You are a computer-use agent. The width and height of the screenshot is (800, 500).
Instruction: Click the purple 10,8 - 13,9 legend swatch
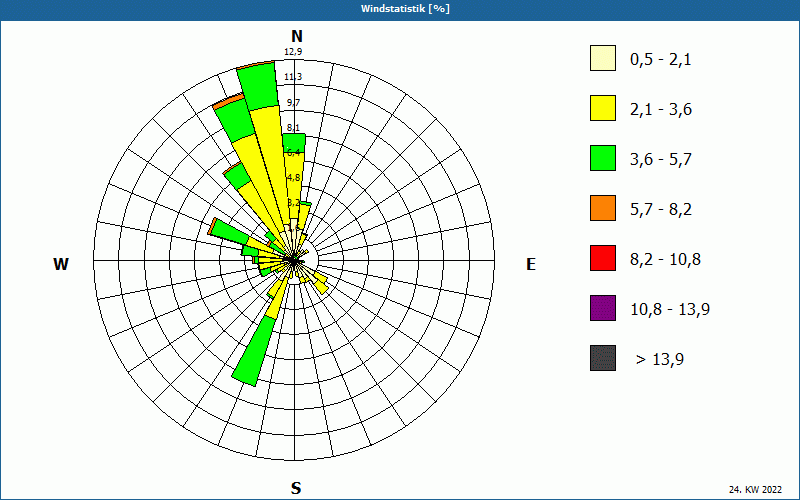pyautogui.click(x=603, y=308)
